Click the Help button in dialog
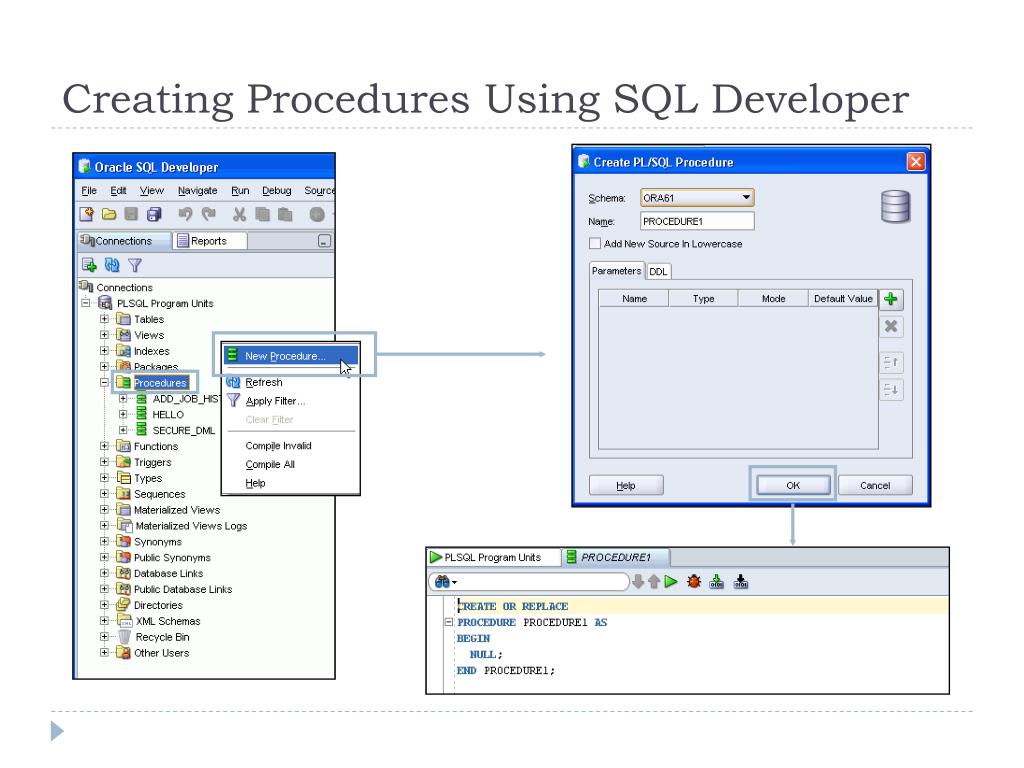Viewport: 1024px width, 768px height. pyautogui.click(x=626, y=485)
